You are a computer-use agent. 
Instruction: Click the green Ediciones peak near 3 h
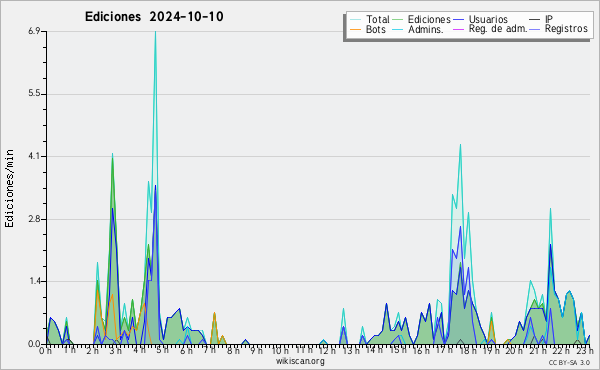tap(112, 158)
